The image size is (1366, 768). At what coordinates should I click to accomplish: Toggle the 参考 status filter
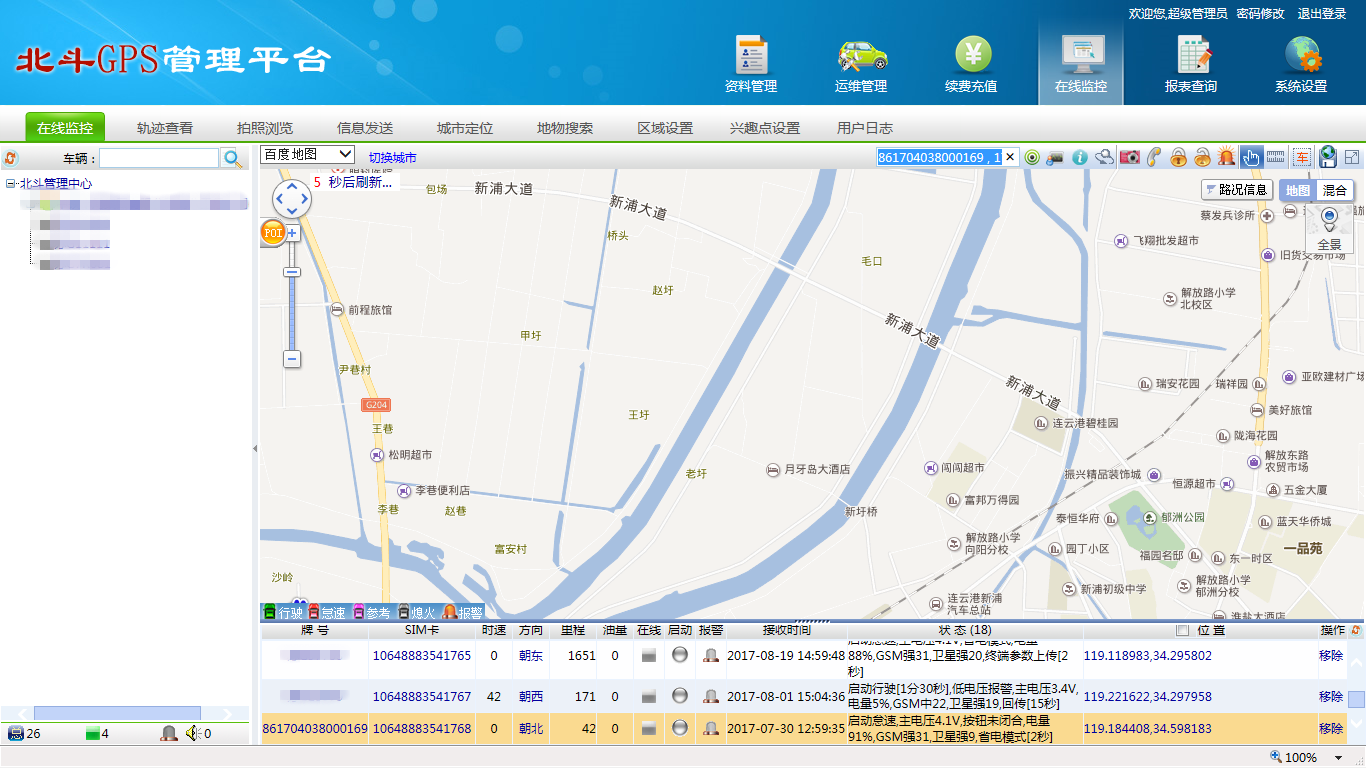(372, 612)
